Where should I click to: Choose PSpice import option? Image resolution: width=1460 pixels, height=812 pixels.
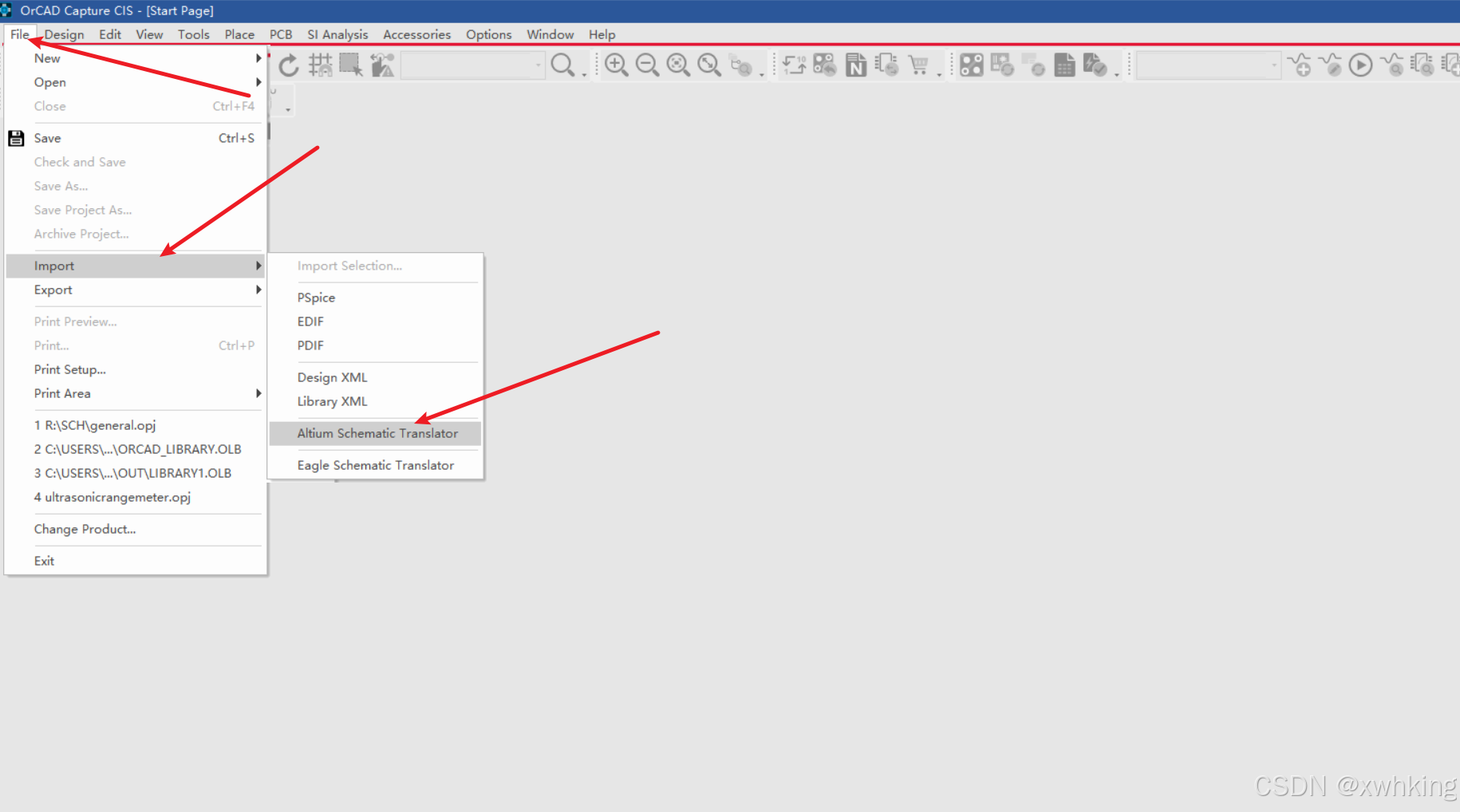(375, 298)
